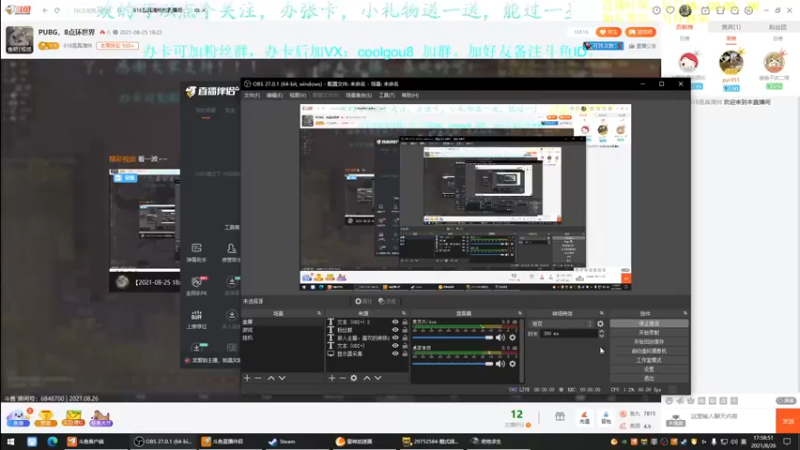Open the 文件(F) menu in OBS

pyautogui.click(x=252, y=95)
